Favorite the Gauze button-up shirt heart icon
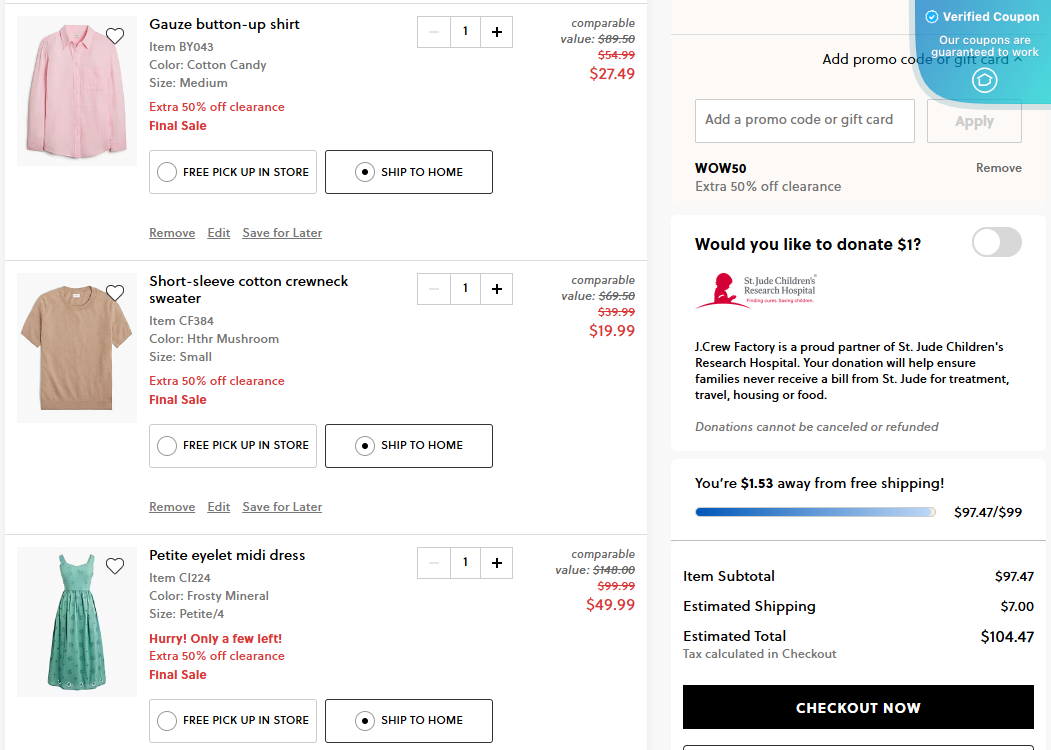 [115, 36]
